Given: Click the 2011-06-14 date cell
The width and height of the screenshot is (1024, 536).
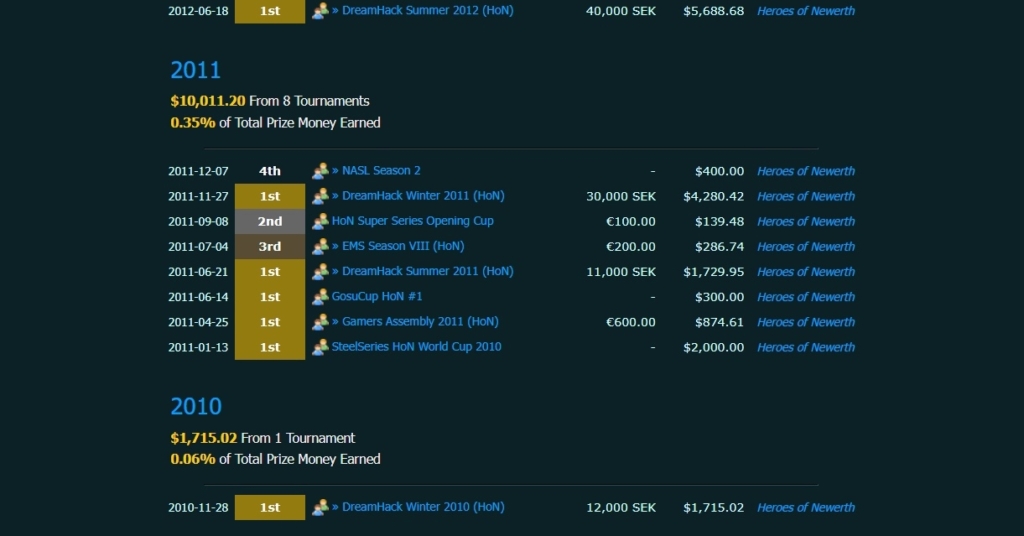Looking at the screenshot, I should tap(198, 297).
